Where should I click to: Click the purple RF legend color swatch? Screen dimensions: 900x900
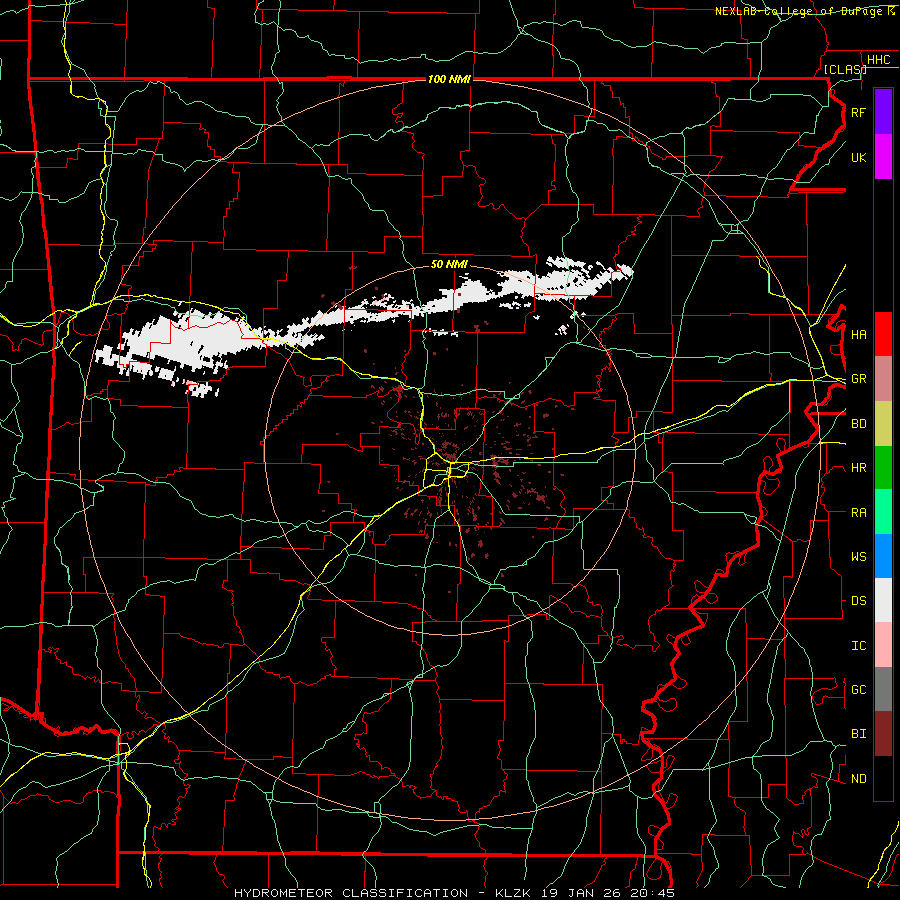click(x=883, y=112)
